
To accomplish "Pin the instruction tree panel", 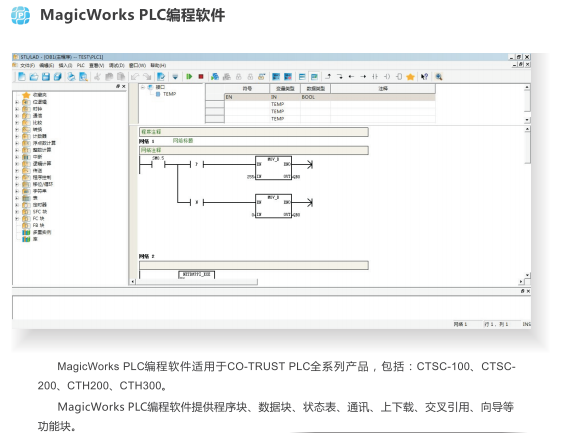I will pos(118,86).
